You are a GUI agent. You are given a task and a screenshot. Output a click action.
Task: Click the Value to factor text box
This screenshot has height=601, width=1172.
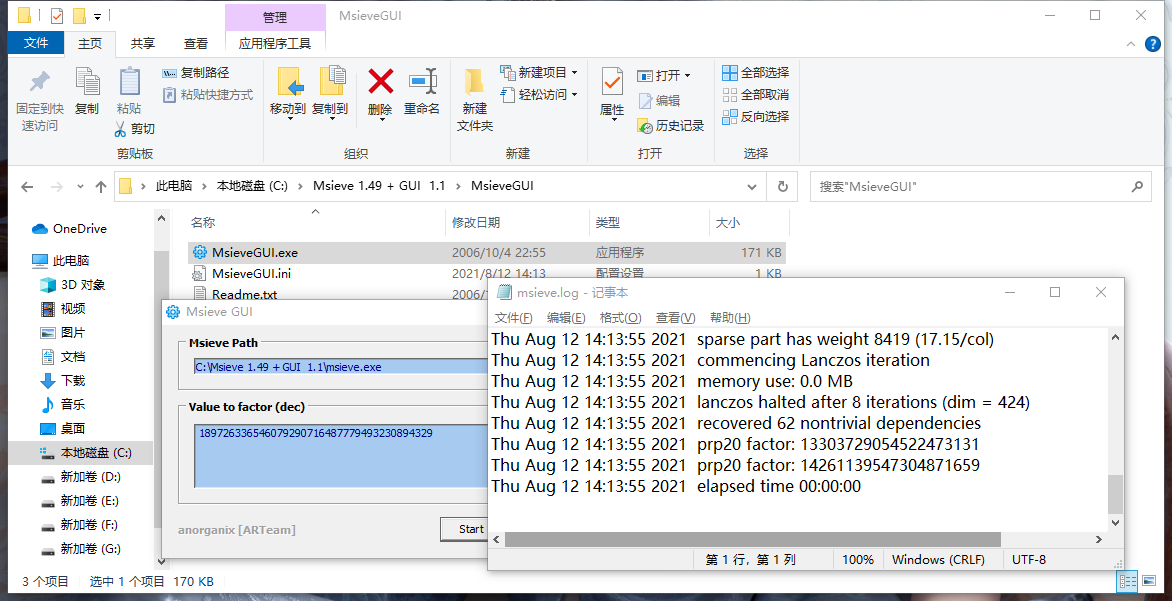(x=341, y=456)
